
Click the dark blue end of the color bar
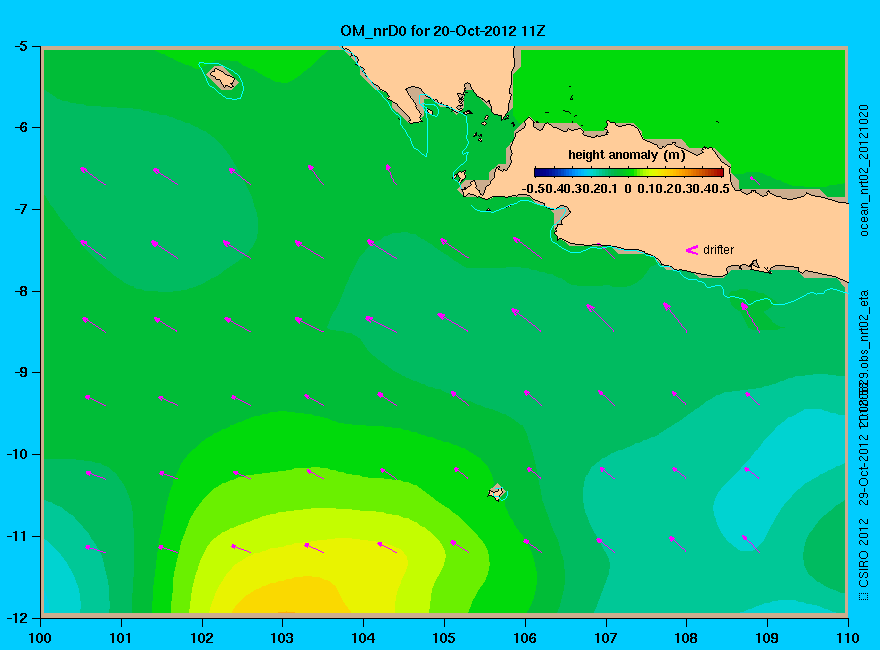[x=540, y=172]
